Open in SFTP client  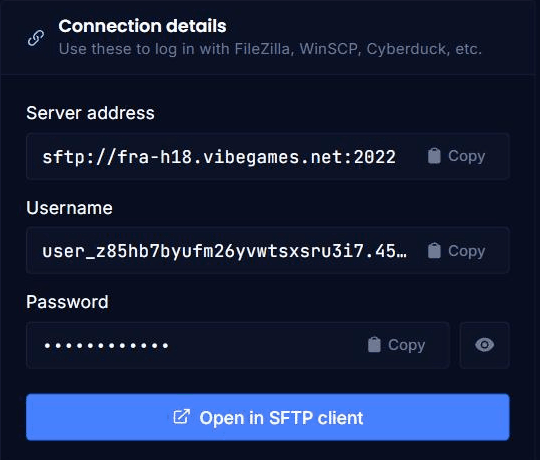click(x=268, y=417)
